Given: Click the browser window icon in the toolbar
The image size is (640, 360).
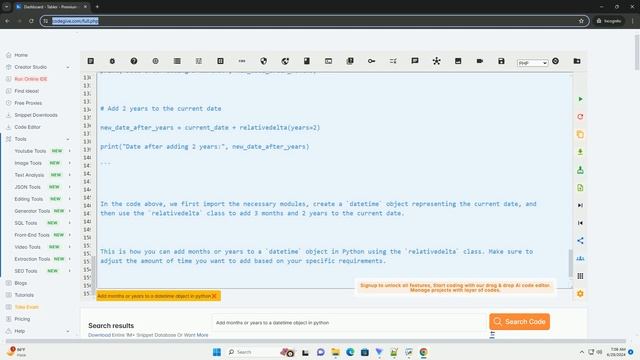Looking at the screenshot, I should (x=328, y=61).
